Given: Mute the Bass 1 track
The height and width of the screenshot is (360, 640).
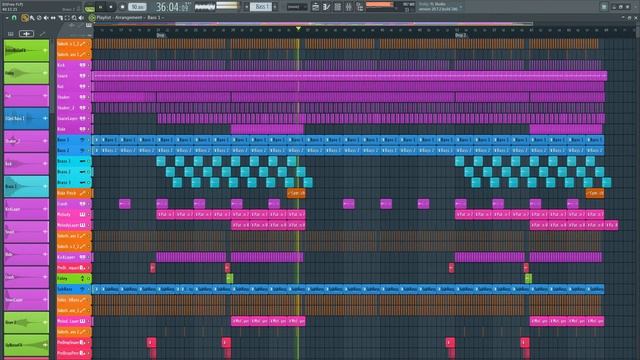Looking at the screenshot, I should pos(89,140).
